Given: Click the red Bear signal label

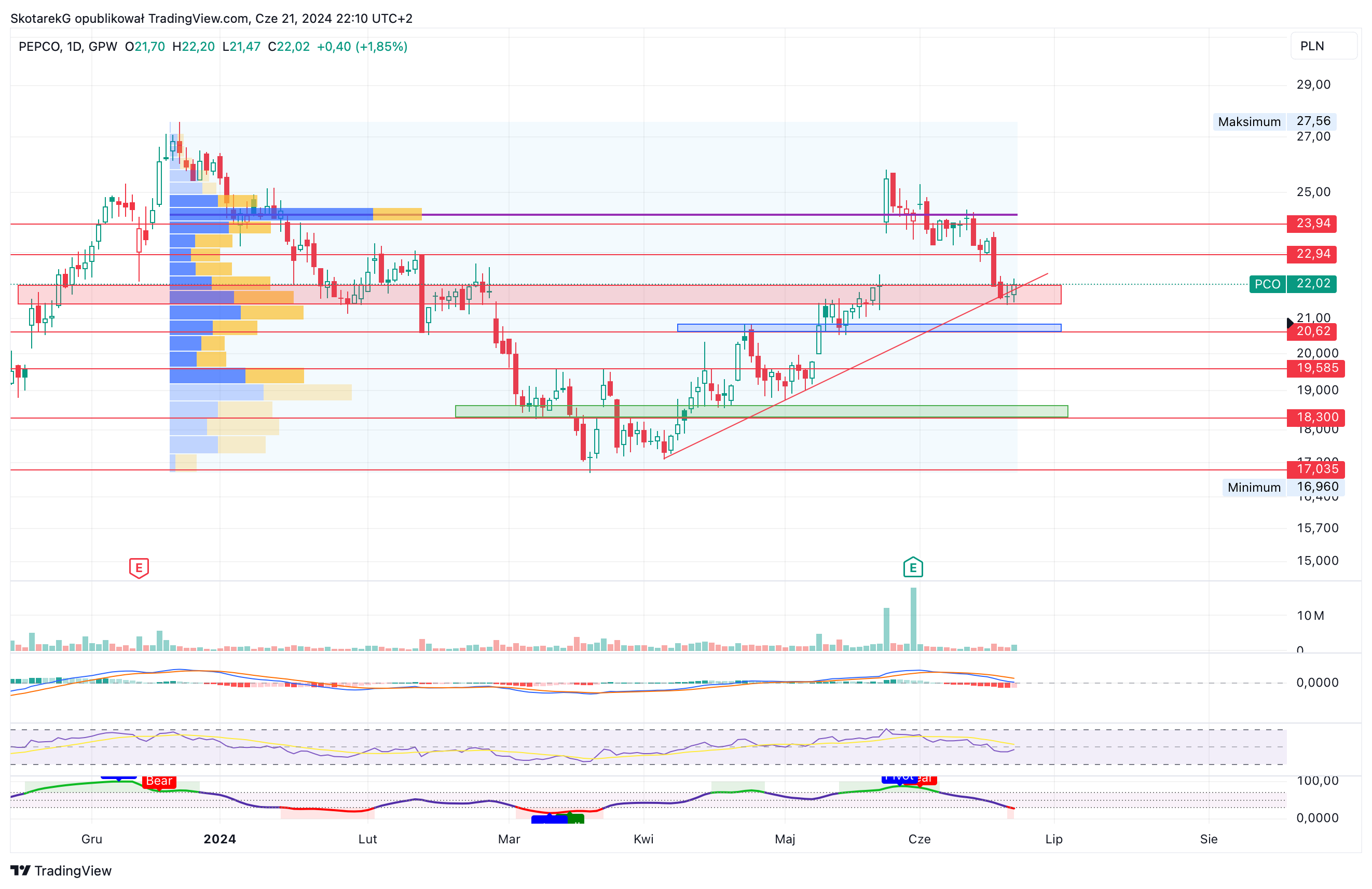Looking at the screenshot, I should click(x=159, y=781).
